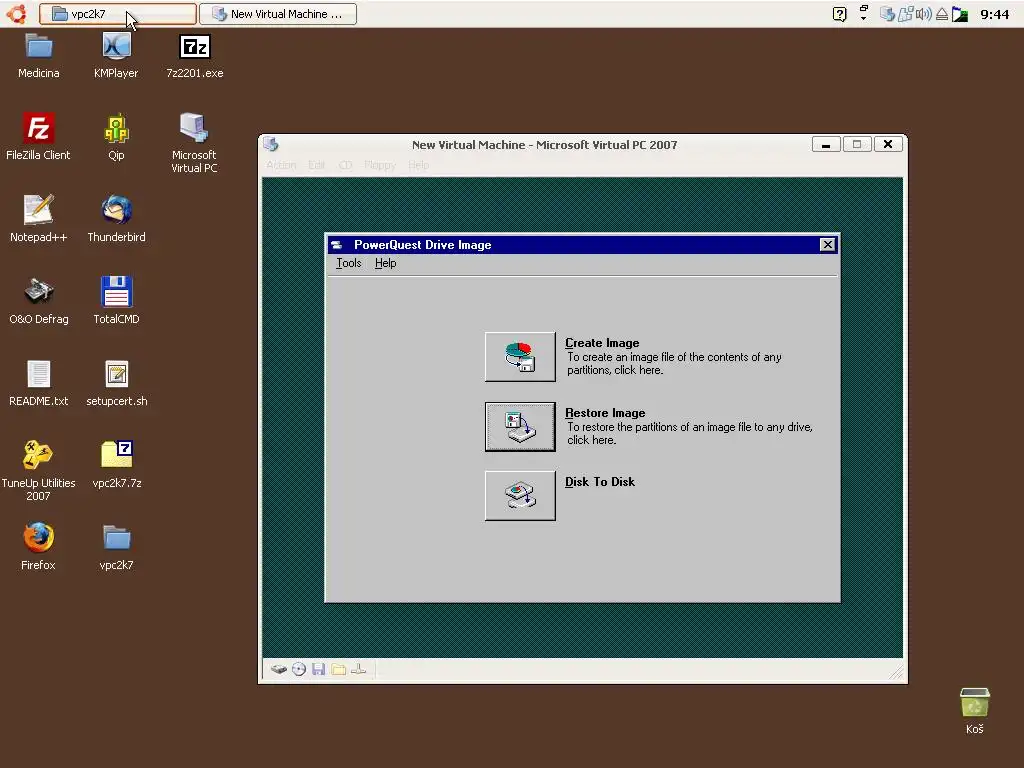
Task: Switch to New Virtual Machine taskbar button
Action: (278, 14)
